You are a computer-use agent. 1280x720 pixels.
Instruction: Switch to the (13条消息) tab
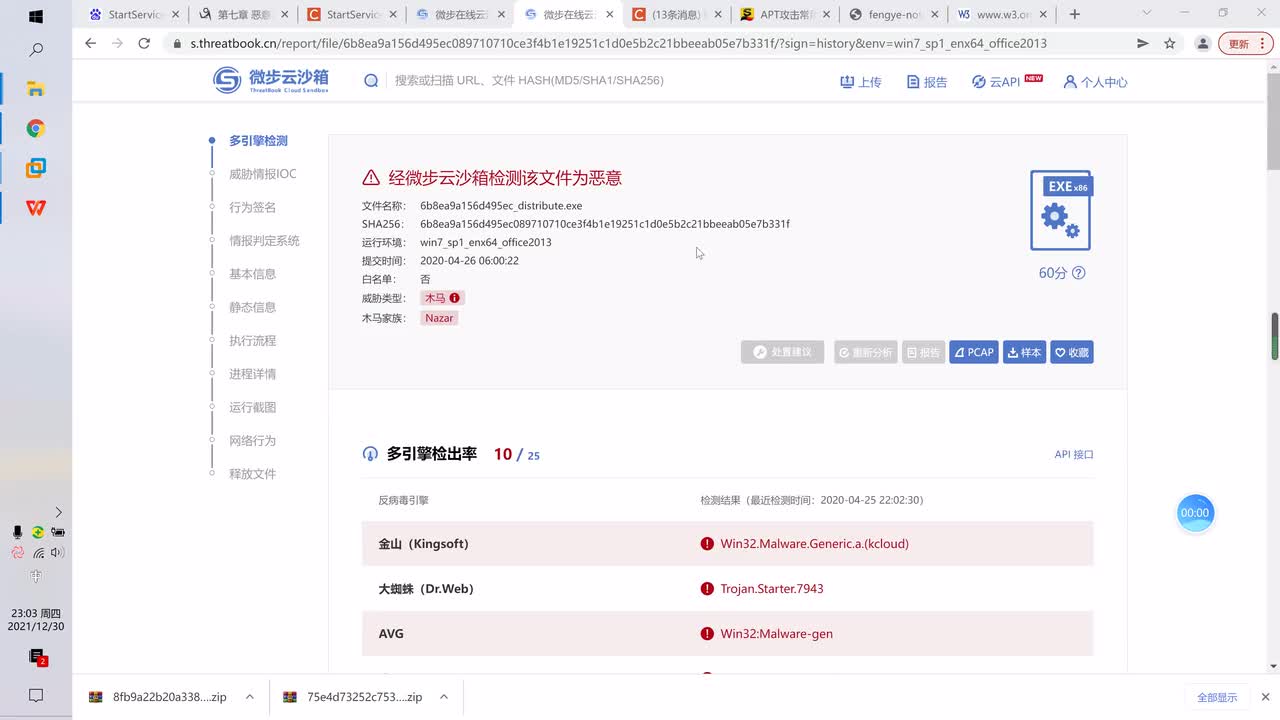tap(676, 14)
